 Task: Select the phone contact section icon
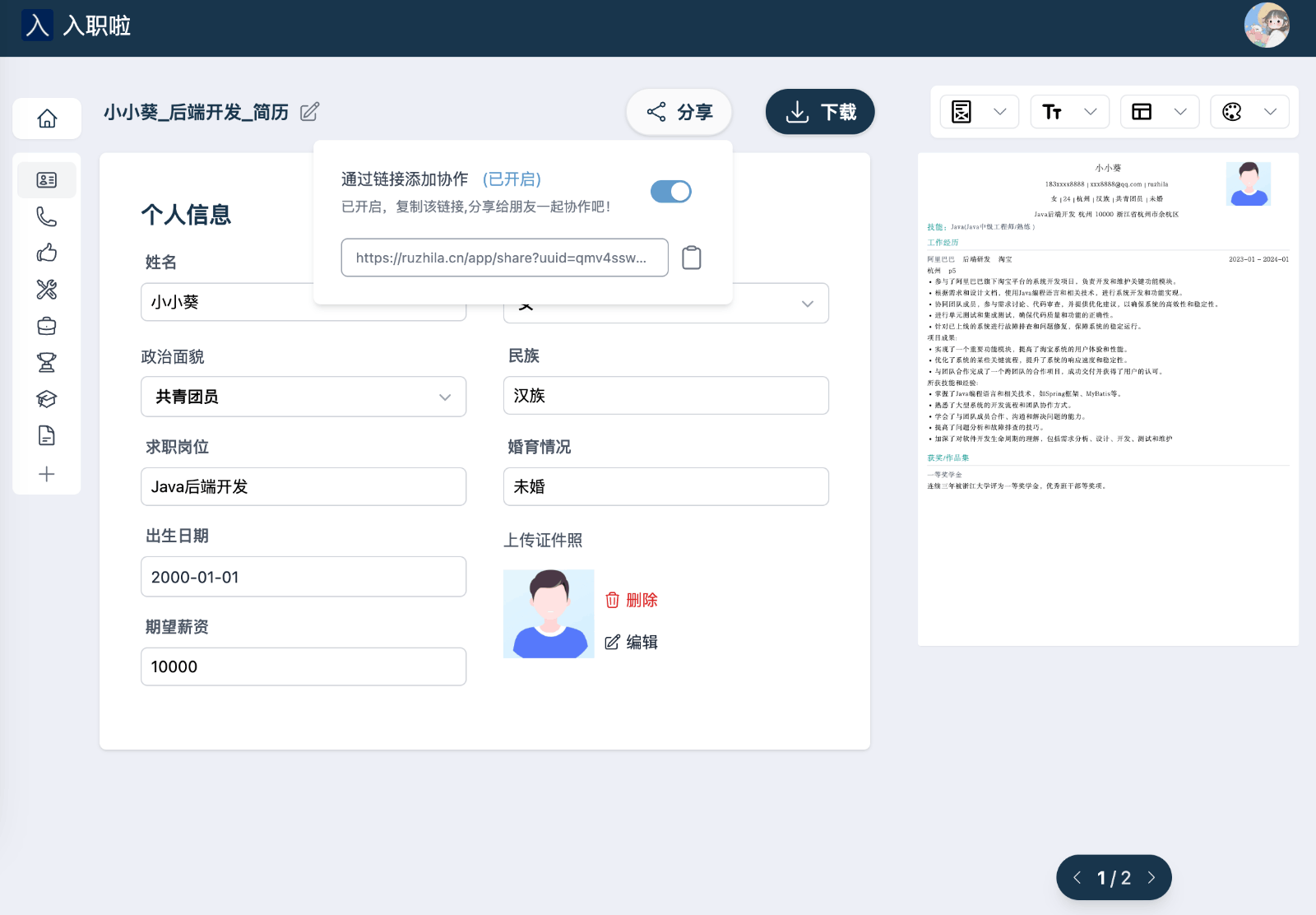[x=47, y=216]
